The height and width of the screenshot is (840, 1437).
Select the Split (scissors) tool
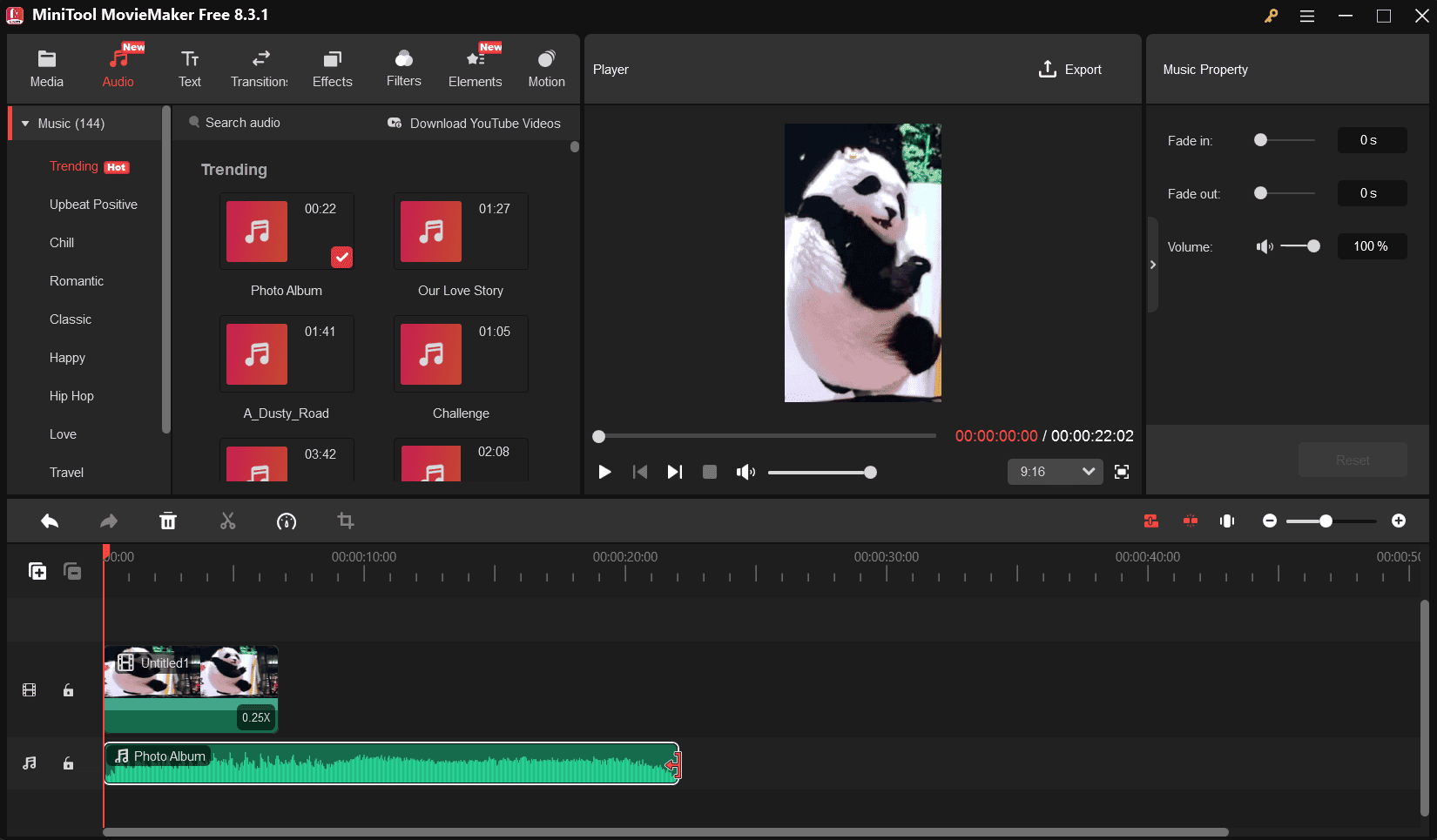coord(227,521)
